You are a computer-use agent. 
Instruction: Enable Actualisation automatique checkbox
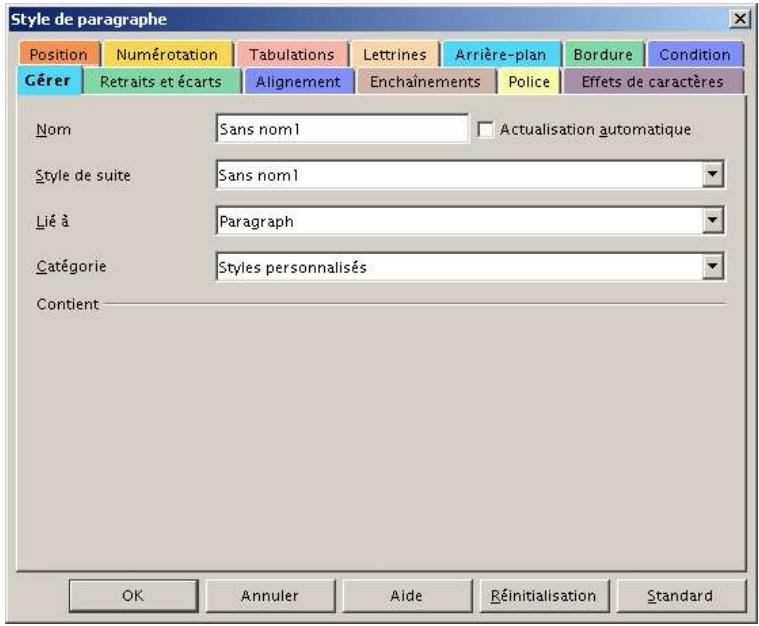pos(485,129)
